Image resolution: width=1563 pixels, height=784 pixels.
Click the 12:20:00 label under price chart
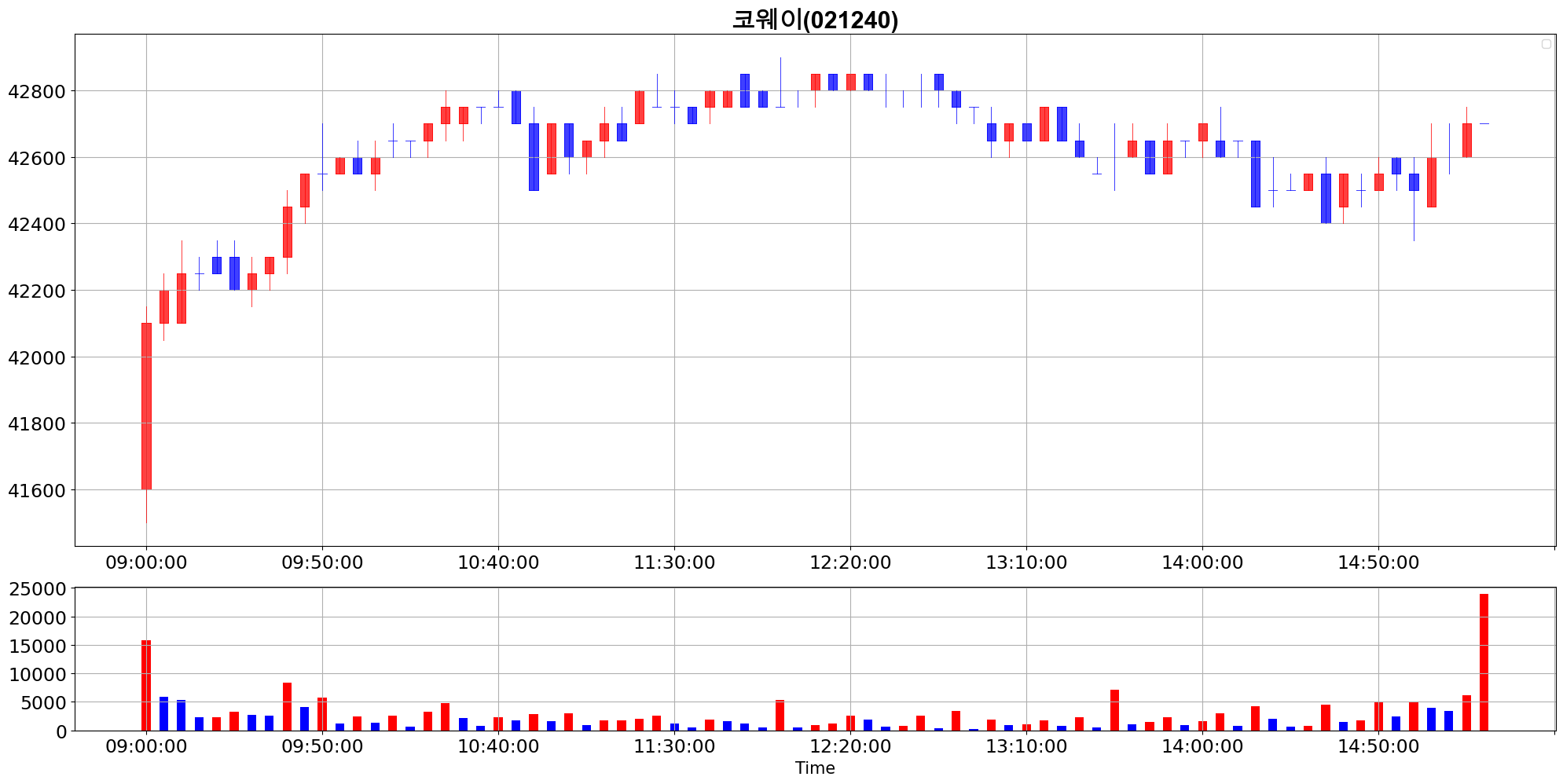[x=850, y=562]
